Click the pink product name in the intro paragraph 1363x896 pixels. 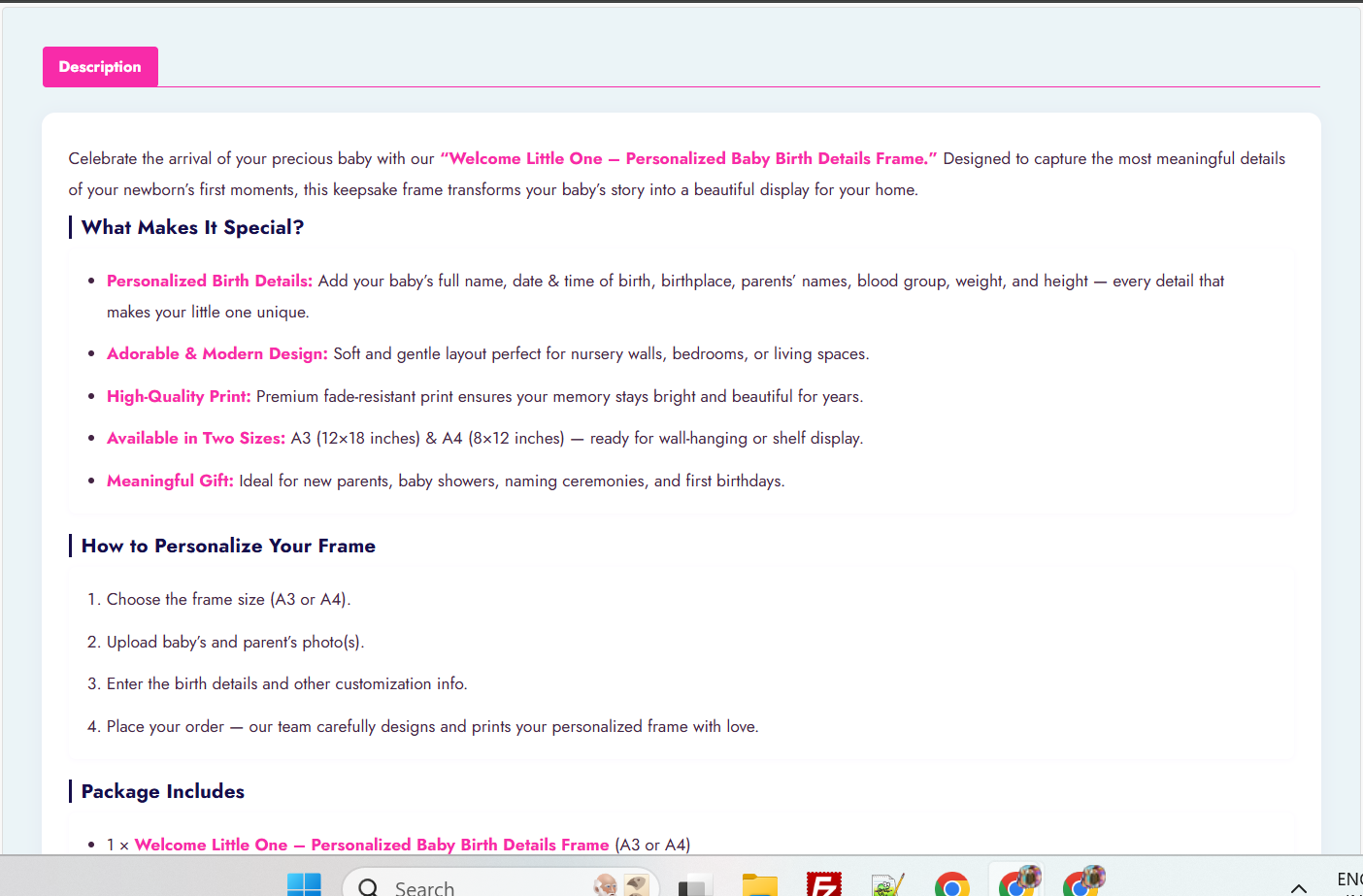[x=688, y=158]
